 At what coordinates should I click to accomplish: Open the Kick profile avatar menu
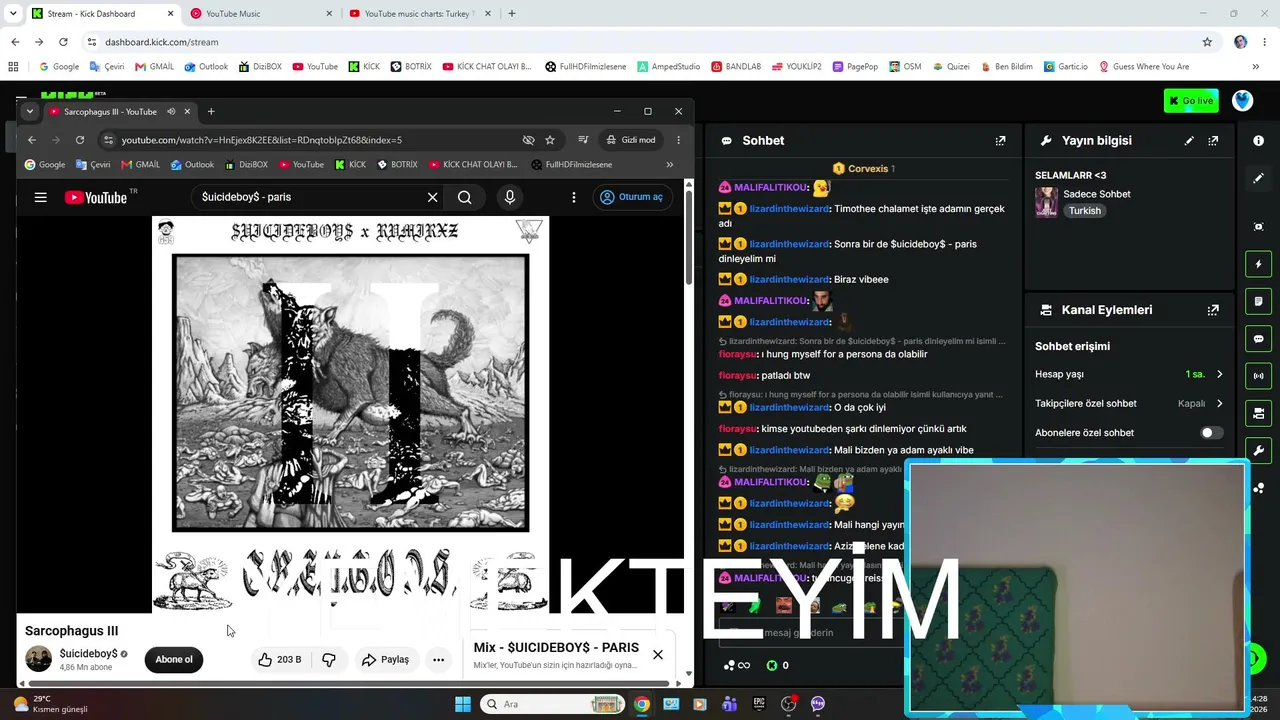[1242, 100]
